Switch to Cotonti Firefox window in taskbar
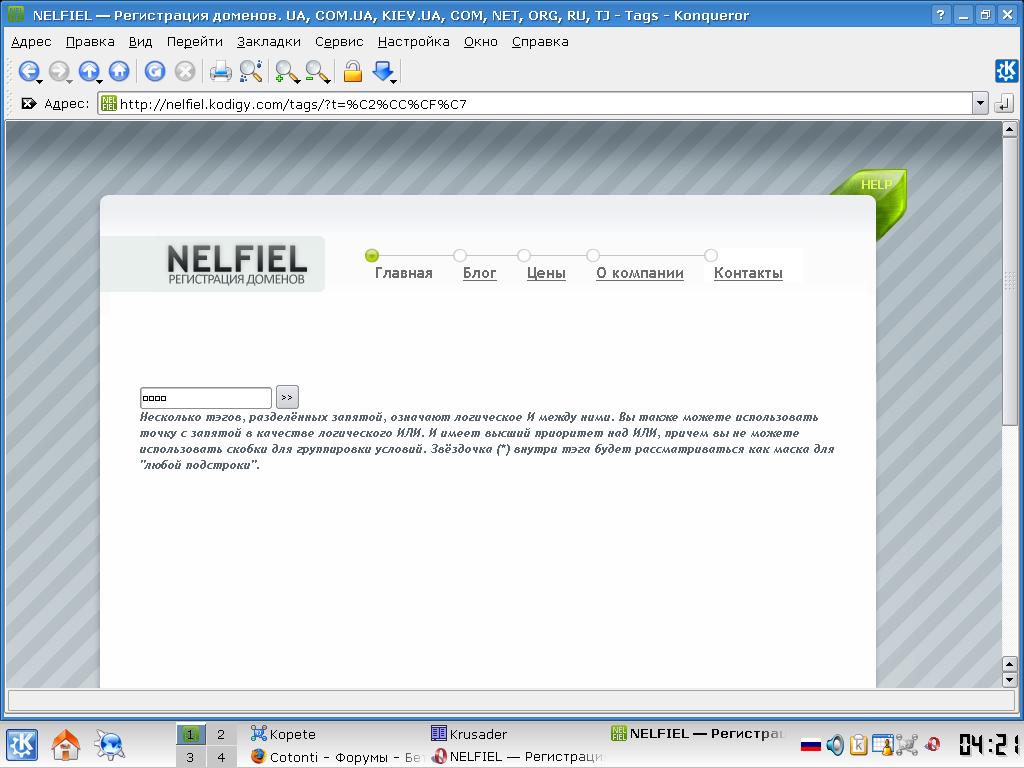 click(336, 757)
